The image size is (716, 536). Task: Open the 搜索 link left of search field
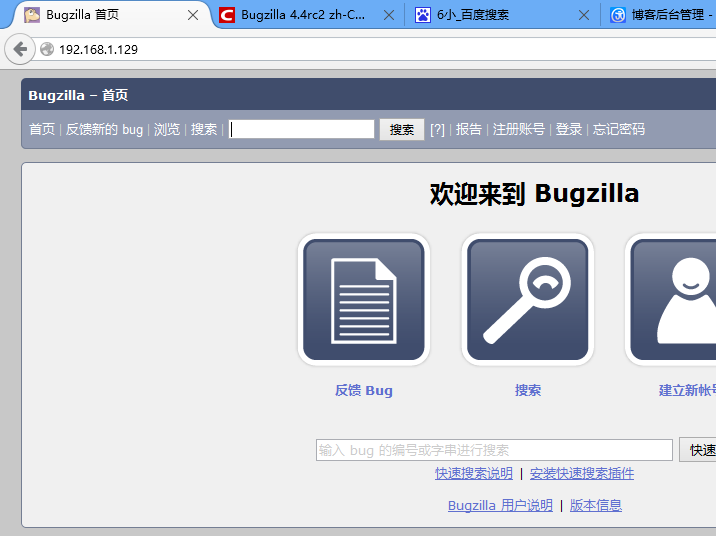[x=204, y=129]
